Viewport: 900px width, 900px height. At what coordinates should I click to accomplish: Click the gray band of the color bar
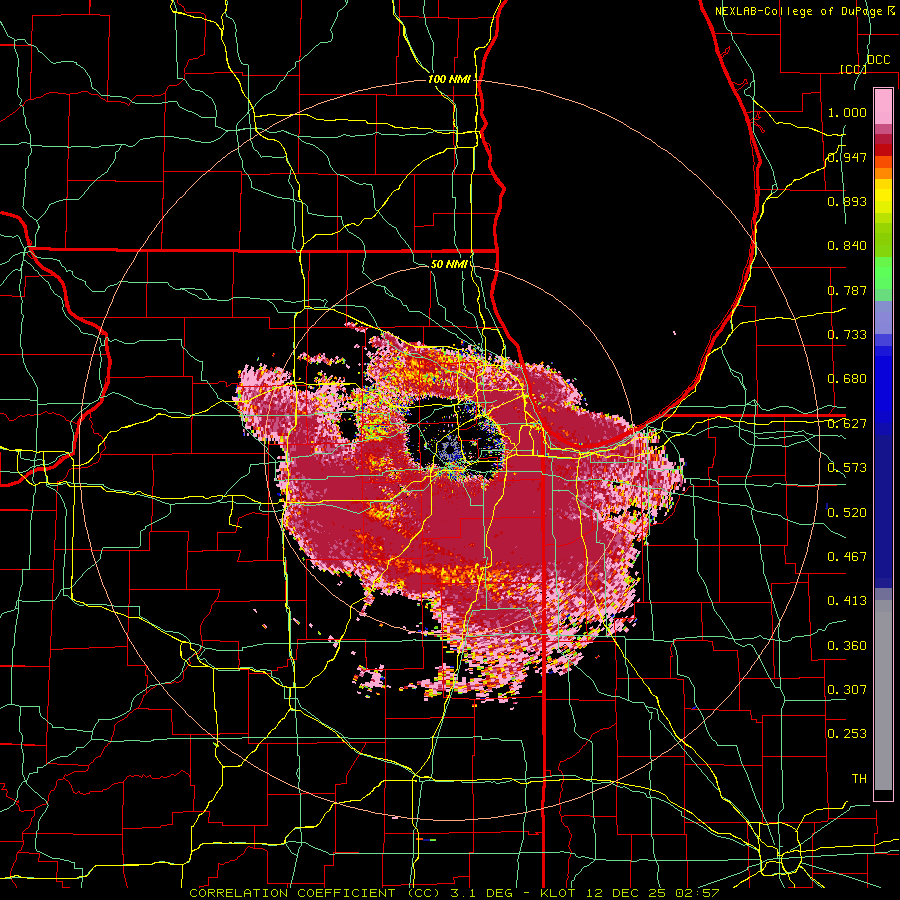pyautogui.click(x=883, y=695)
